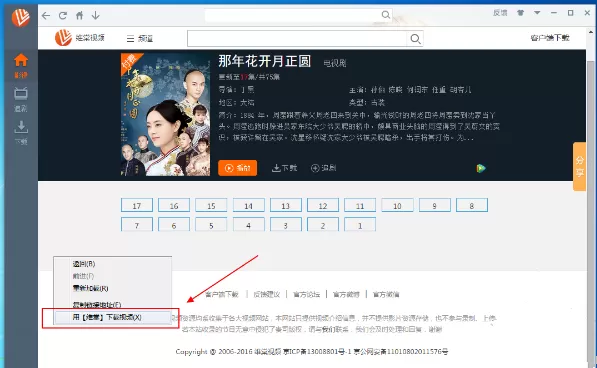Click the orange app logo in the sidebar
Image resolution: width=597 pixels, height=368 pixels.
coord(21,17)
